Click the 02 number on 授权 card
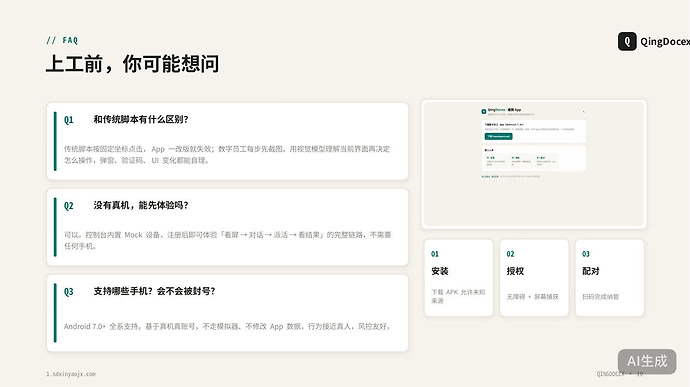 (510, 254)
